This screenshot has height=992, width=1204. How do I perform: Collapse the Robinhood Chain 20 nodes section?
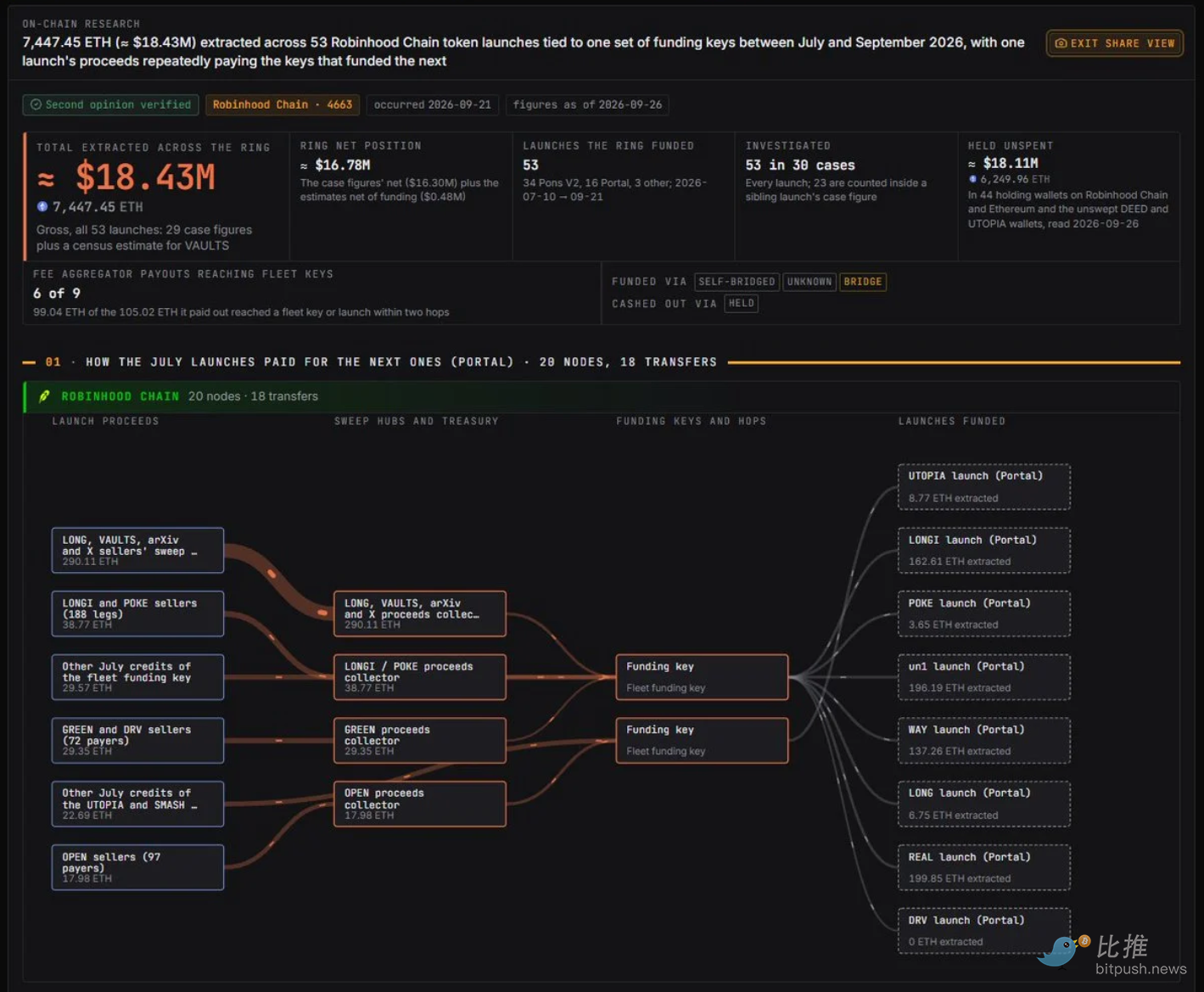point(602,396)
